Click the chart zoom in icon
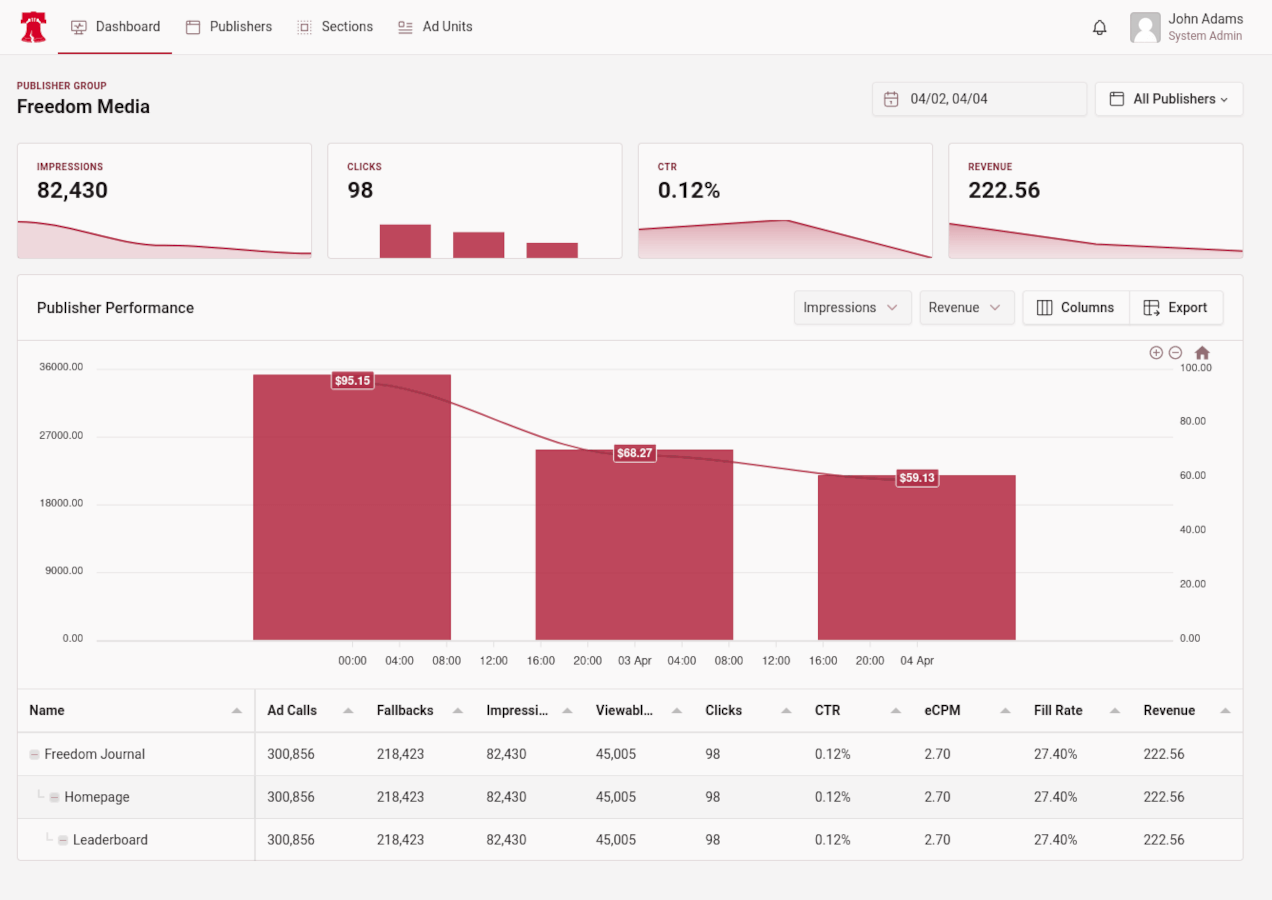 click(1156, 353)
